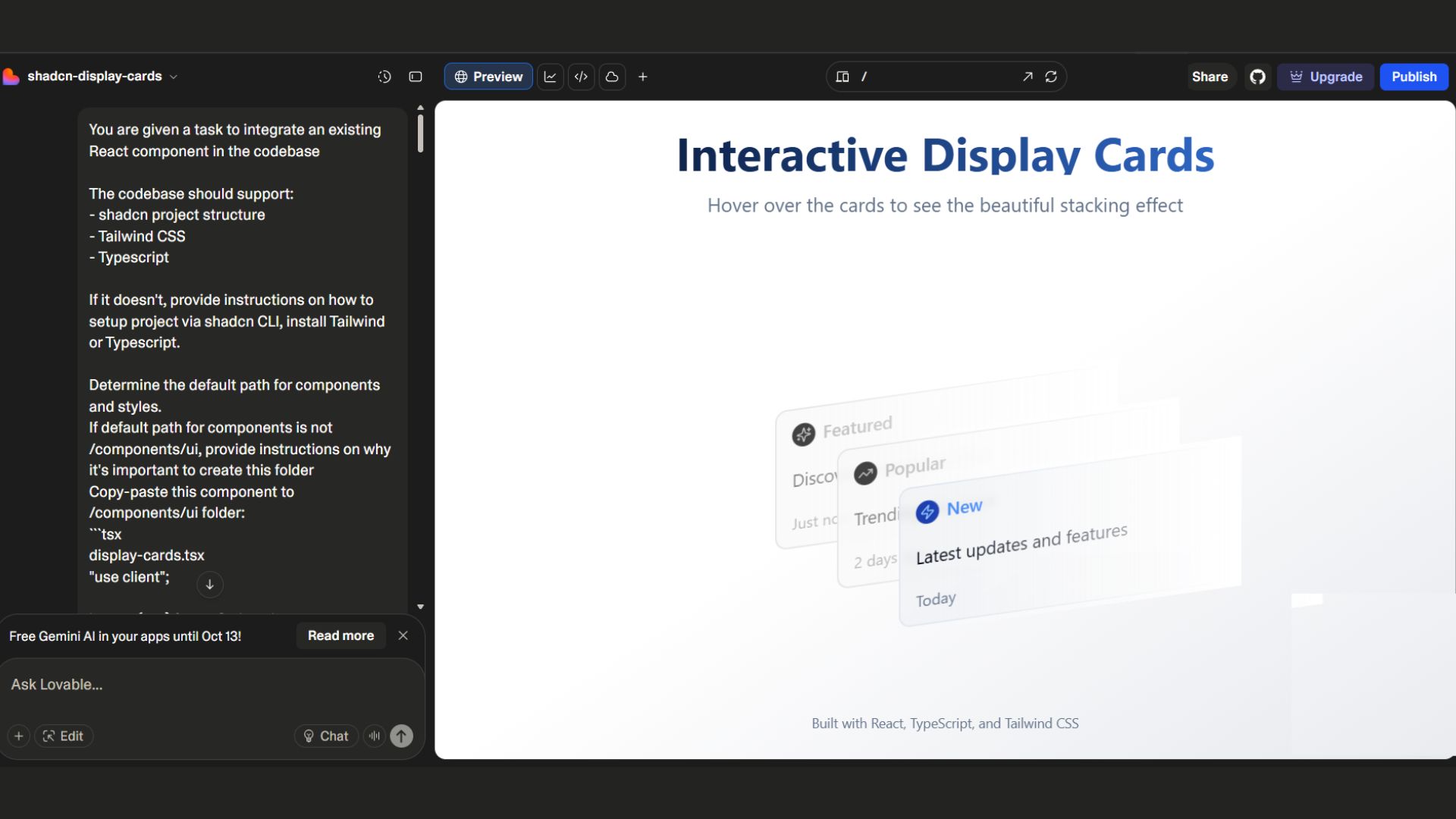Dismiss the Gemini AI banner
The width and height of the screenshot is (1456, 819).
click(403, 635)
